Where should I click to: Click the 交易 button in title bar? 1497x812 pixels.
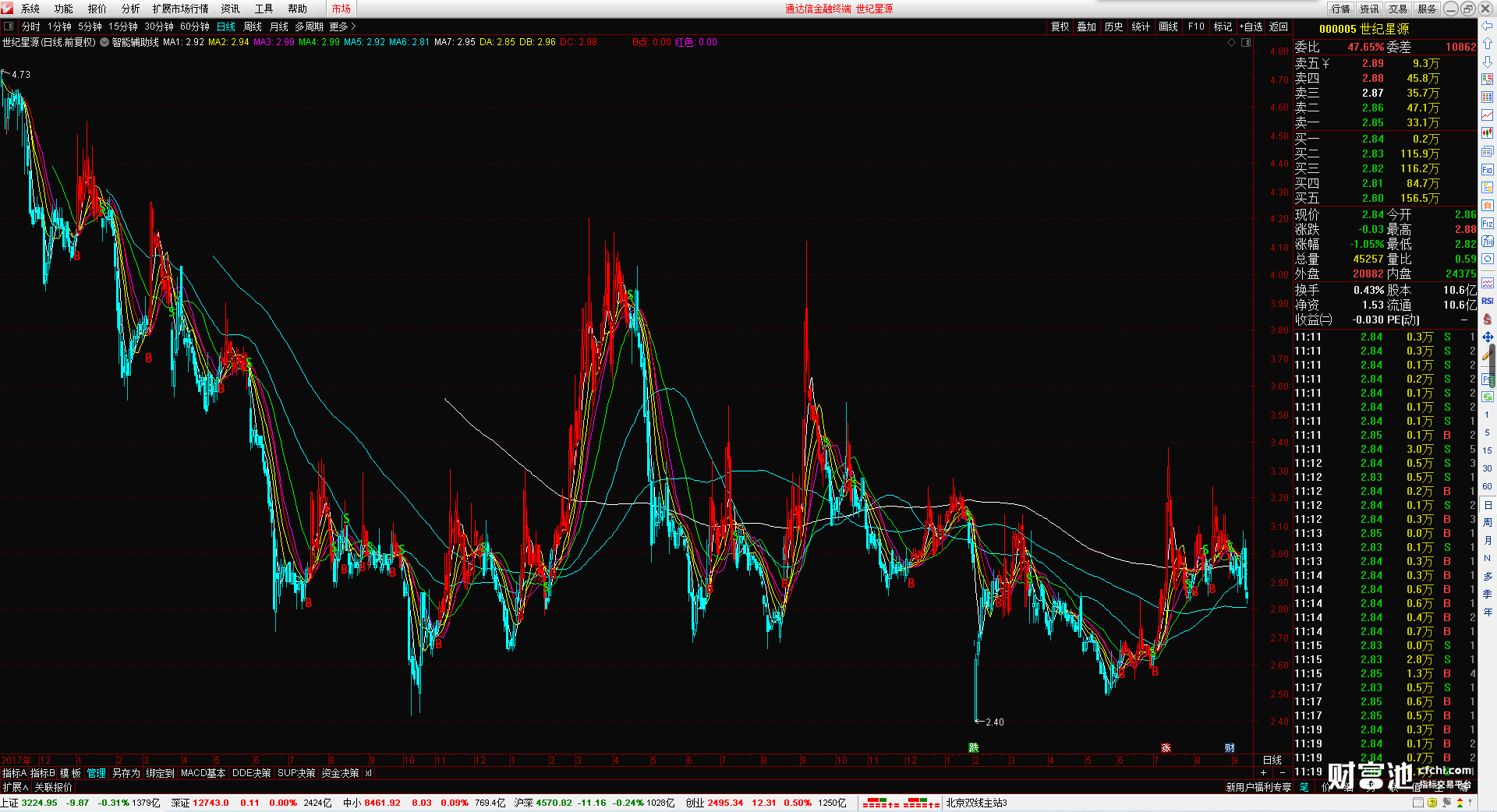pos(1398,9)
